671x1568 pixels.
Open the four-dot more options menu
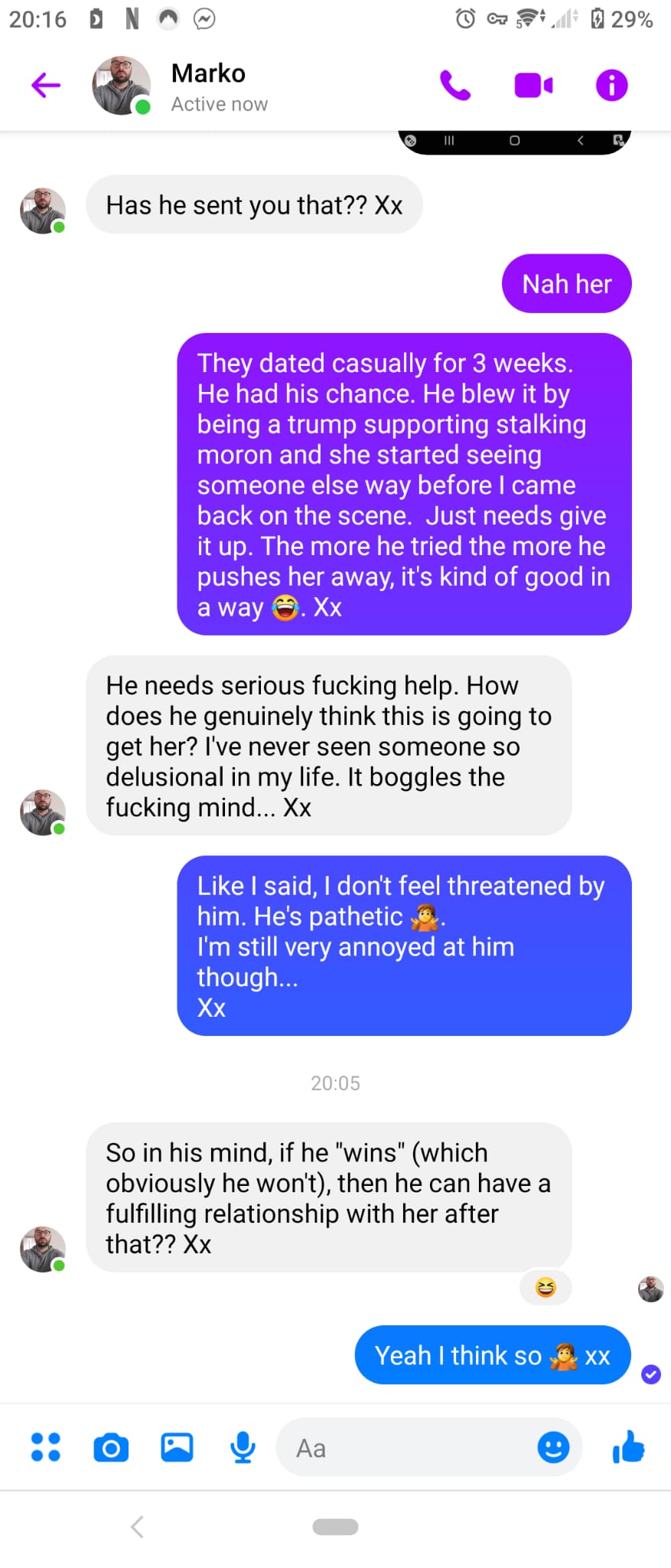[x=45, y=1447]
